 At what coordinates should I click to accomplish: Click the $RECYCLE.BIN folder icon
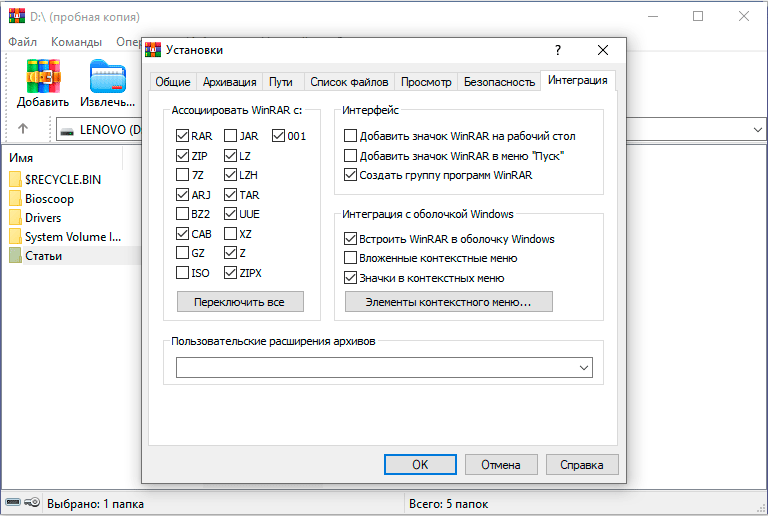[15, 179]
